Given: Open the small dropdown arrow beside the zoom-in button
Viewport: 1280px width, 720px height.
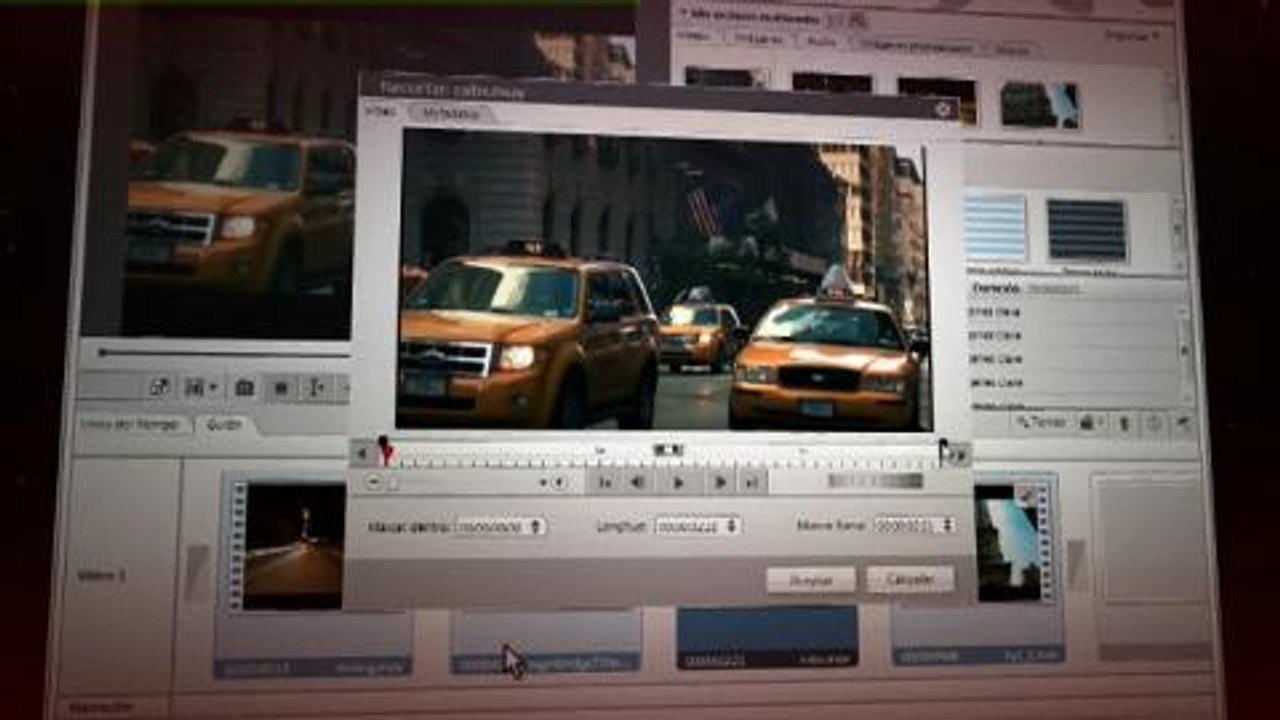Looking at the screenshot, I should 544,482.
